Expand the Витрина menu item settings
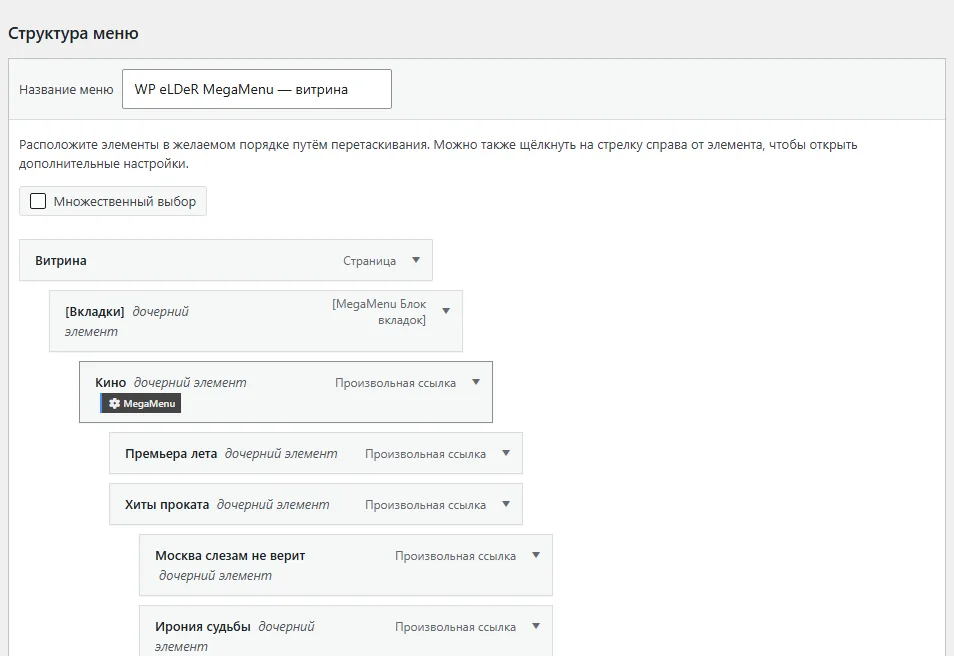 (416, 260)
